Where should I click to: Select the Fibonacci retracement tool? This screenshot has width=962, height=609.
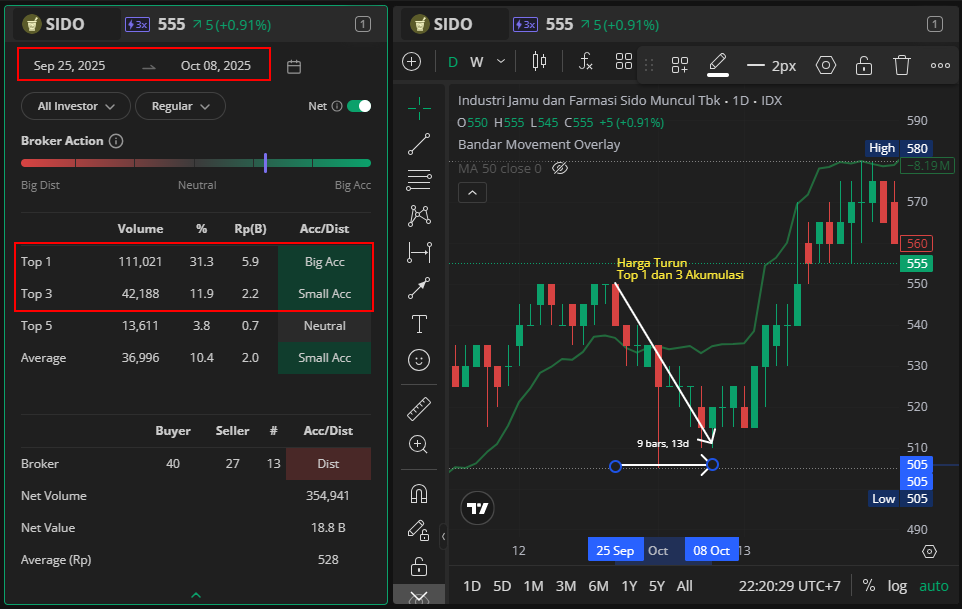click(x=419, y=180)
